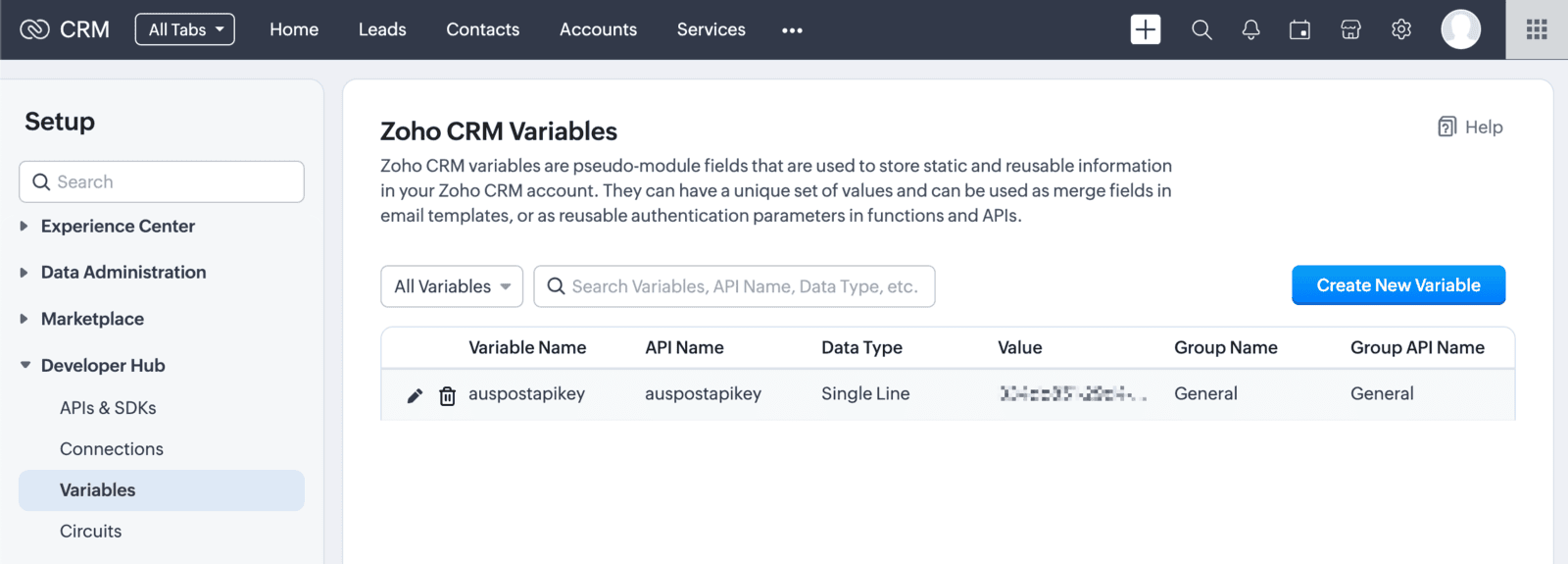
Task: Go to the Accounts tab
Action: coord(598,29)
